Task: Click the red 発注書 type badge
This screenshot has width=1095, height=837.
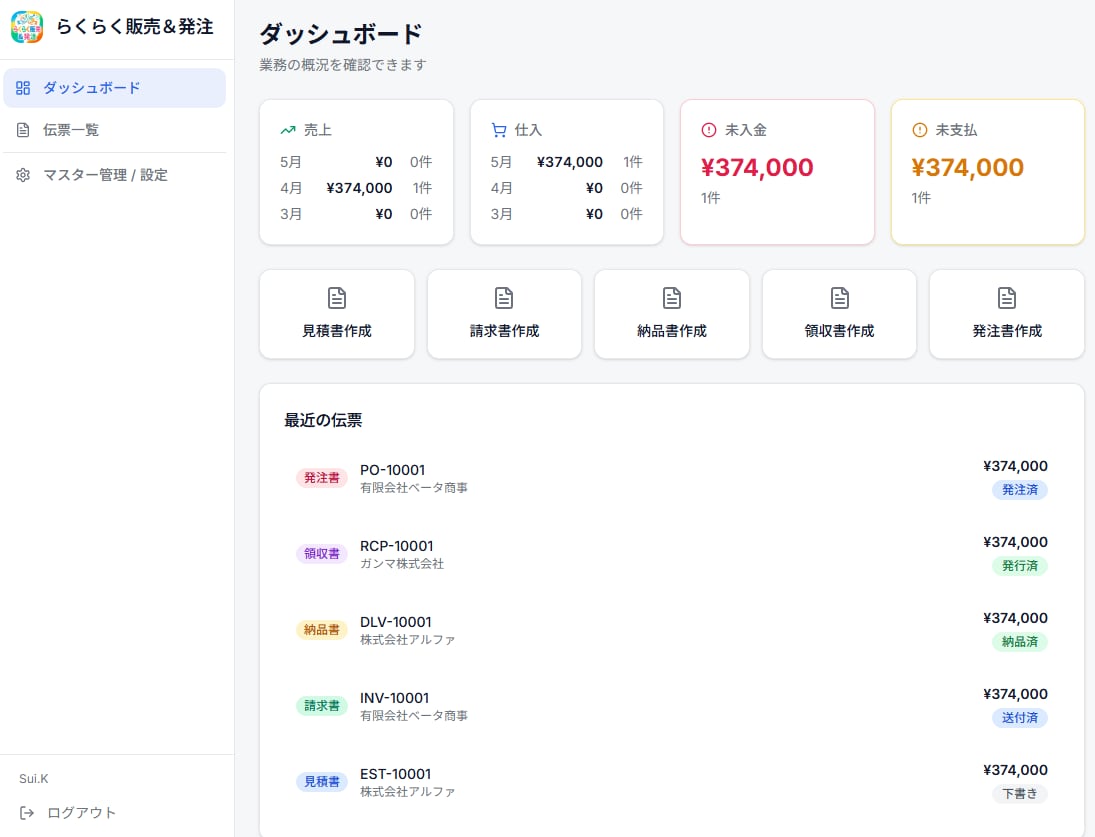Action: point(322,478)
